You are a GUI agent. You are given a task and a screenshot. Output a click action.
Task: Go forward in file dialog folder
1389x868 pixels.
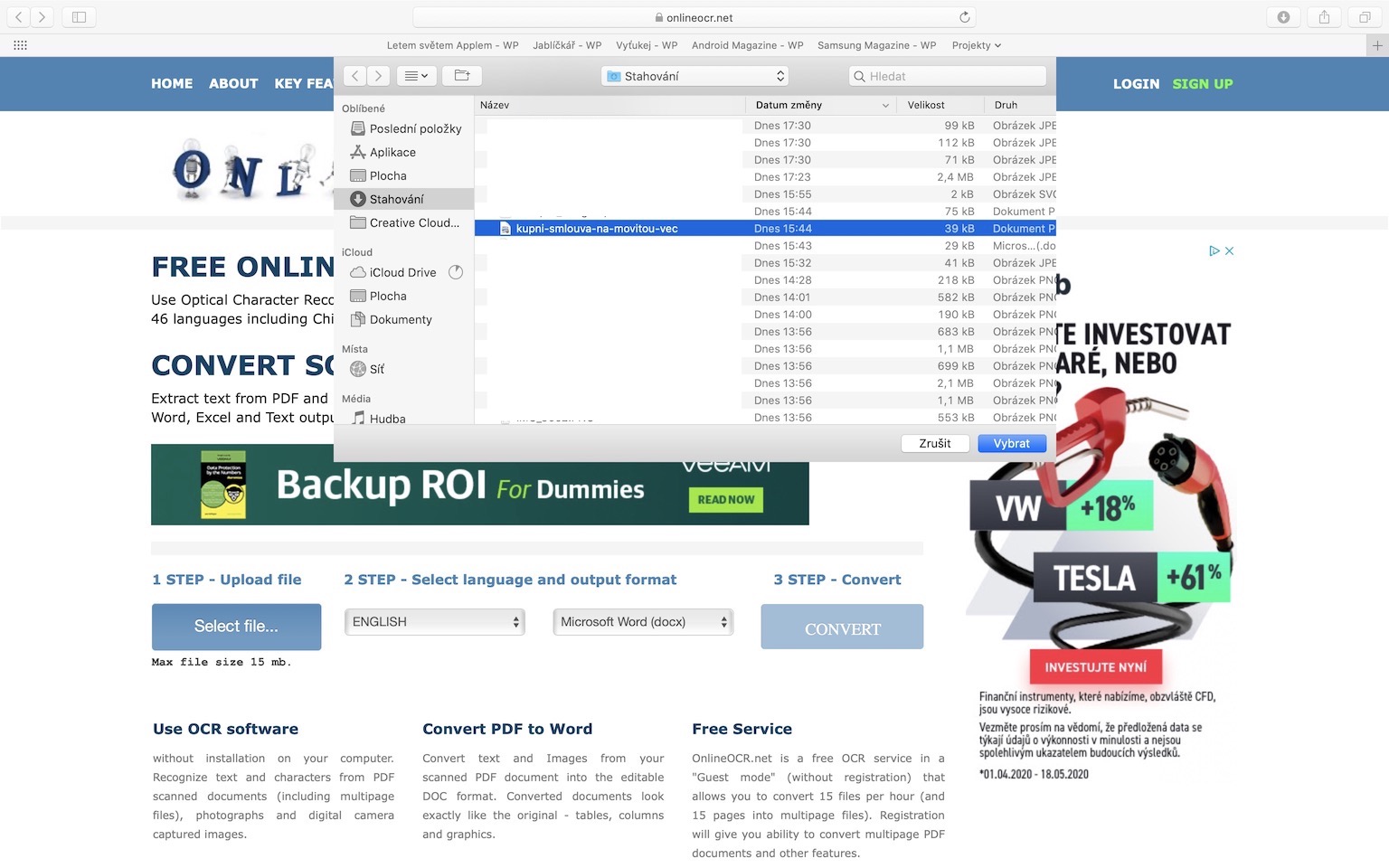[x=379, y=76]
